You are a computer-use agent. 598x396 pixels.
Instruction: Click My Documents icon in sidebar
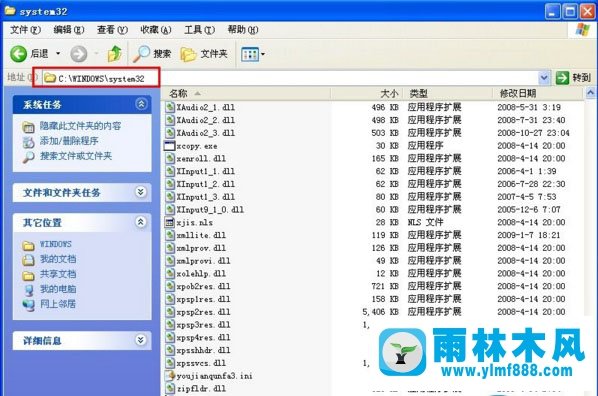[28, 260]
